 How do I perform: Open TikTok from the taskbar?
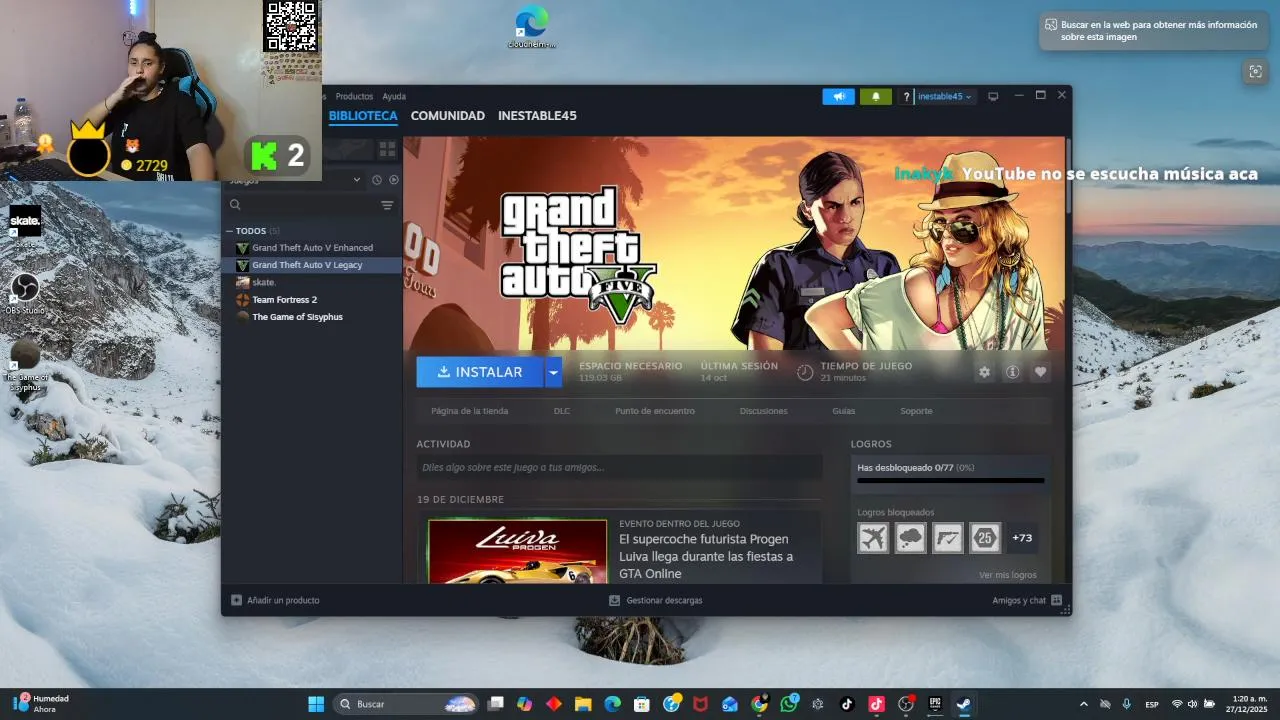tap(847, 704)
